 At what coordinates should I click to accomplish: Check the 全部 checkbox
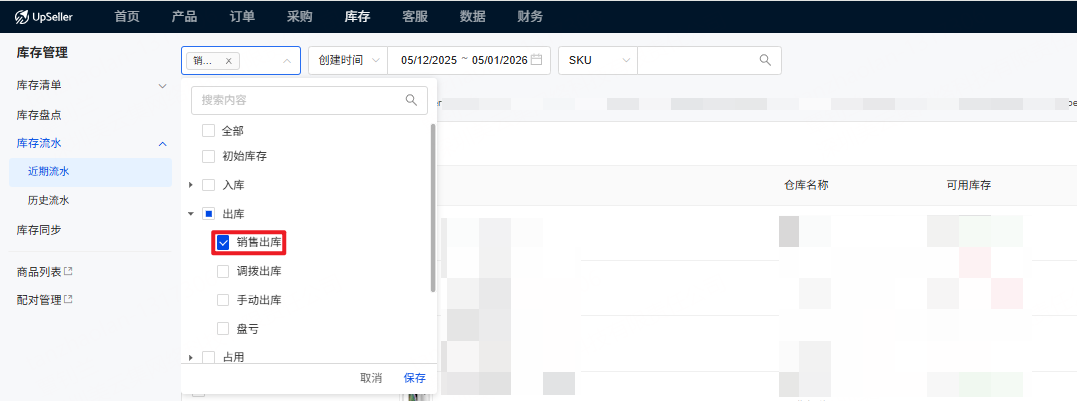(x=208, y=130)
